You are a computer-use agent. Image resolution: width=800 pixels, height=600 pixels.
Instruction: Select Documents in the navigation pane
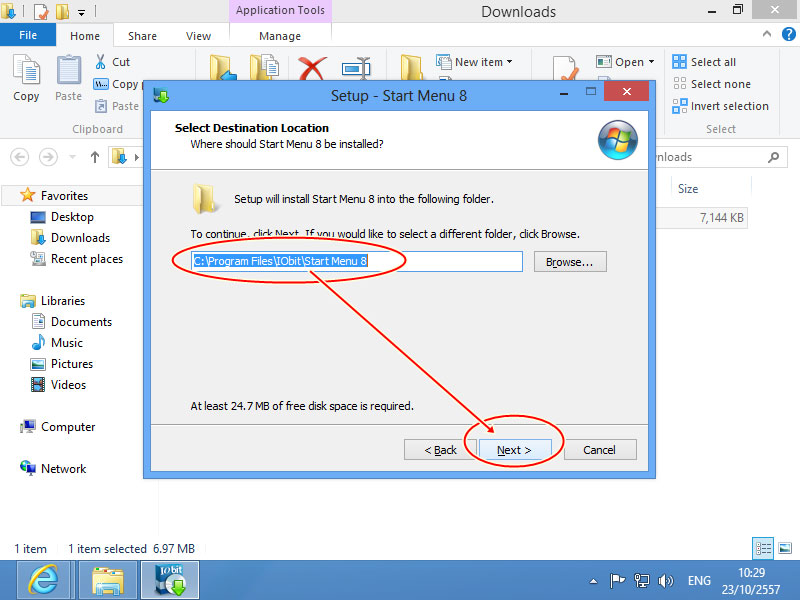pyautogui.click(x=81, y=321)
